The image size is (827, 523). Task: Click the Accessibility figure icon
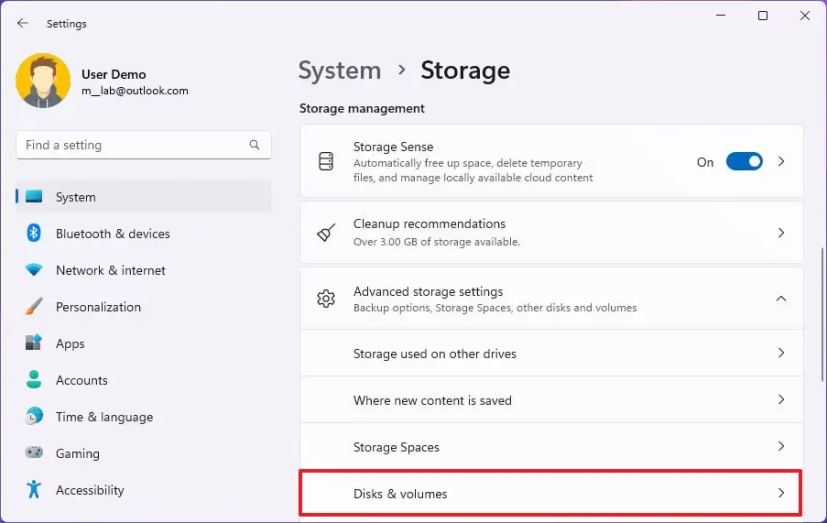[x=34, y=489]
